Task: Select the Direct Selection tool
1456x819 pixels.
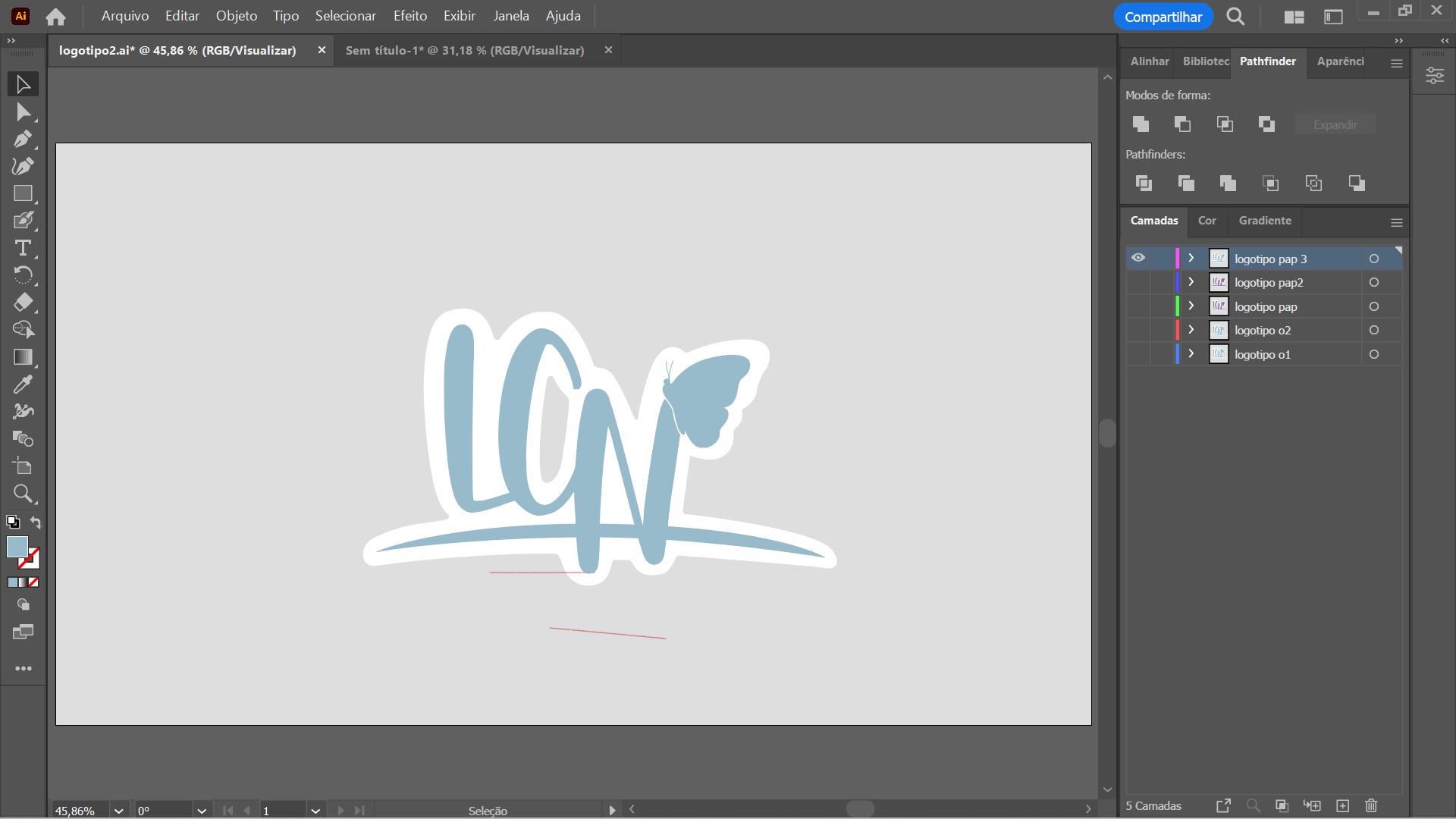Action: click(23, 112)
